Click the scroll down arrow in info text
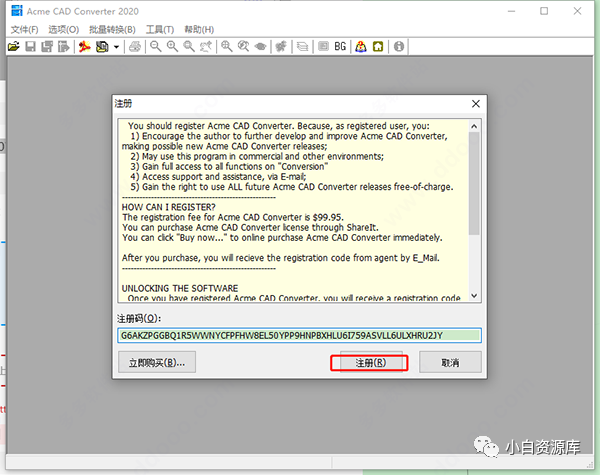 (x=474, y=295)
